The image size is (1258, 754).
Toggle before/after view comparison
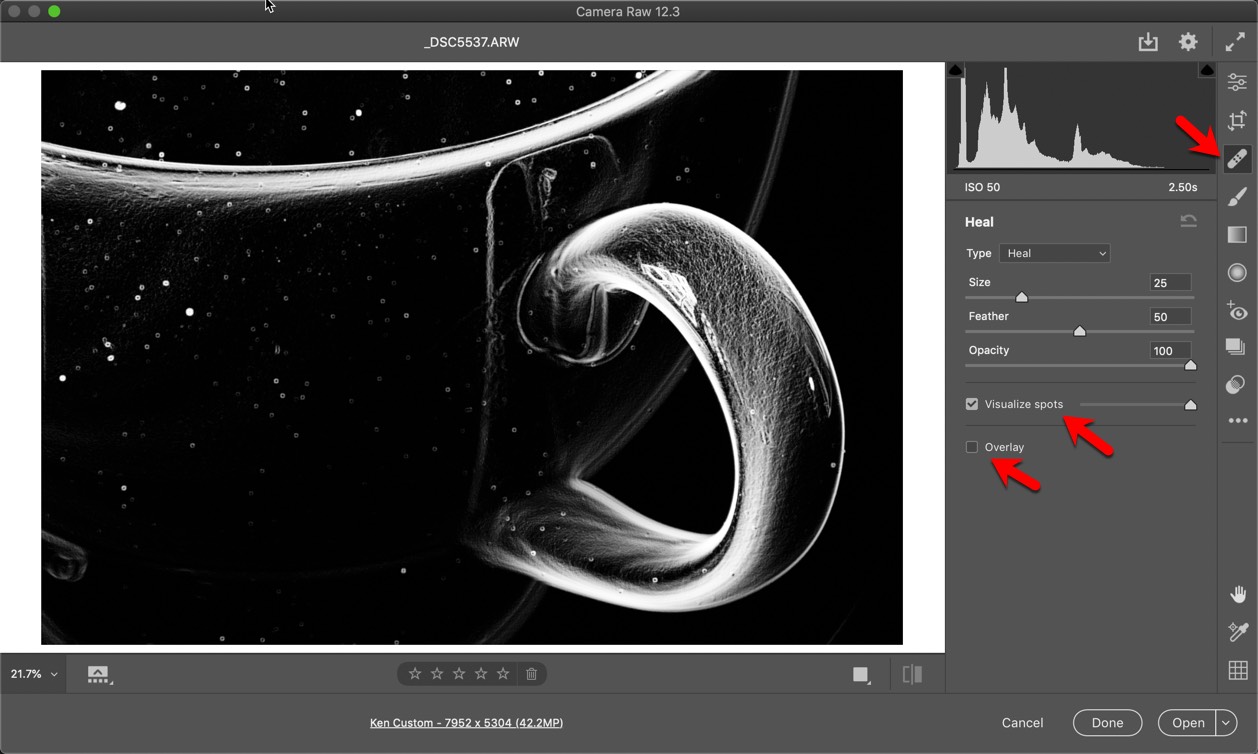point(912,674)
